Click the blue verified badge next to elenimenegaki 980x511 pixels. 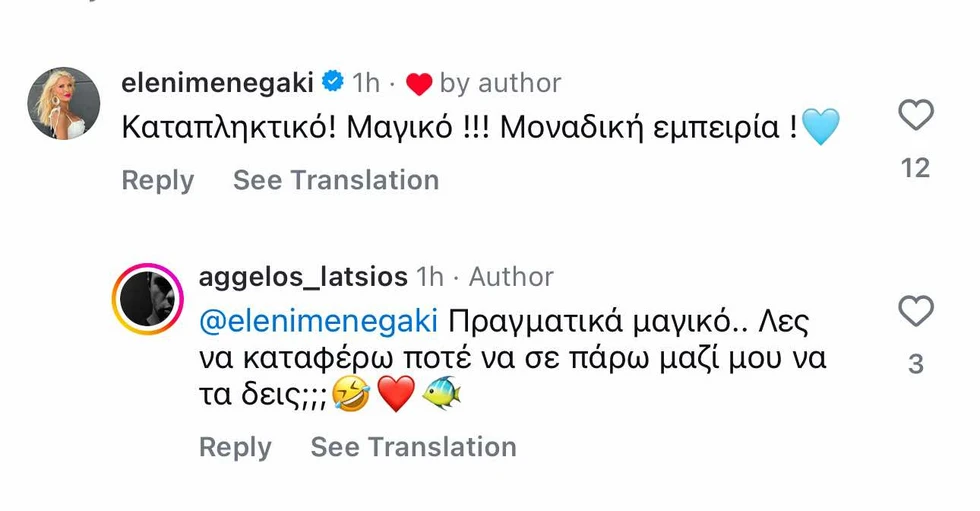coord(334,82)
